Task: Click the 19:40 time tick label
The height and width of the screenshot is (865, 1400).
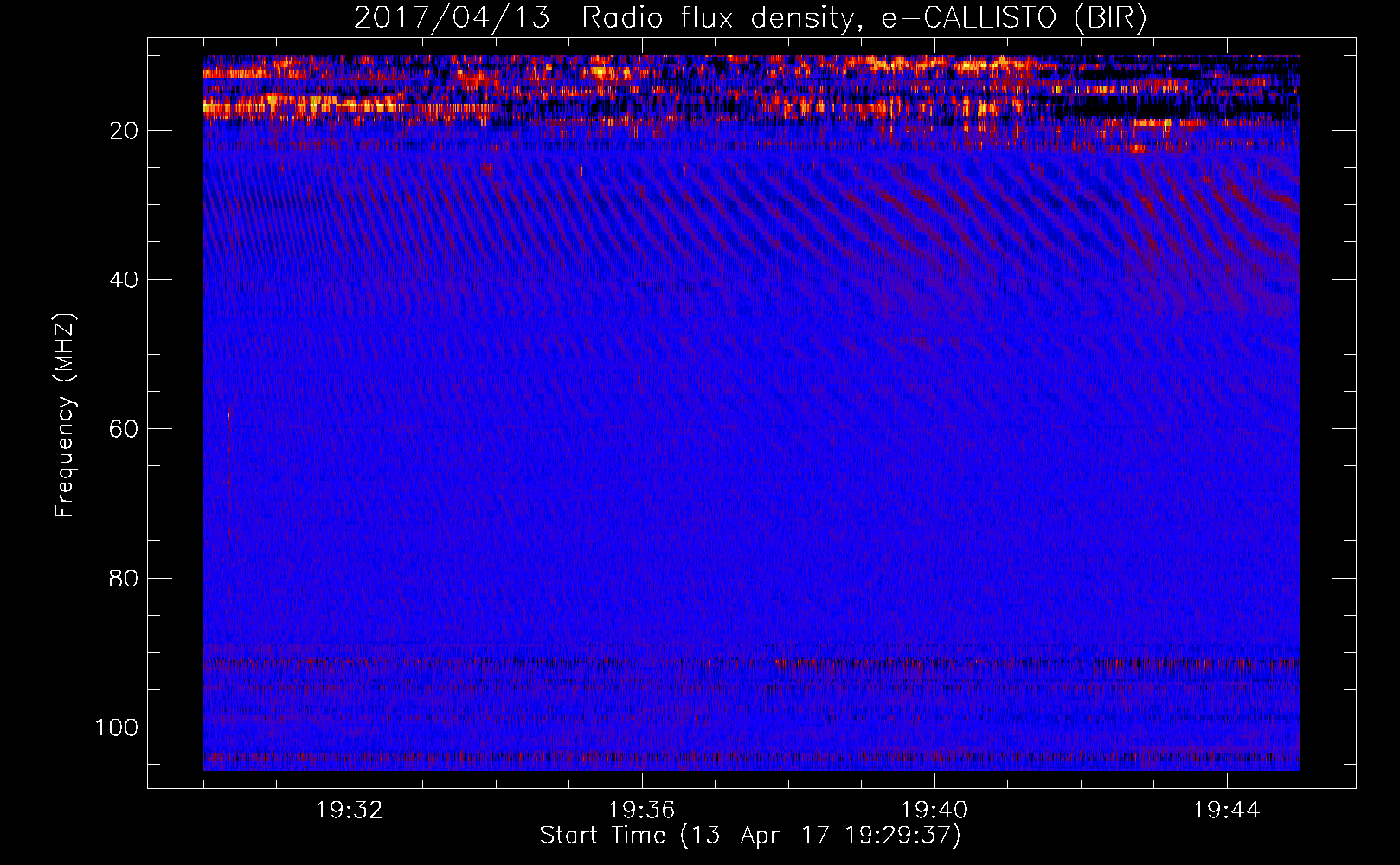Action: tap(934, 811)
